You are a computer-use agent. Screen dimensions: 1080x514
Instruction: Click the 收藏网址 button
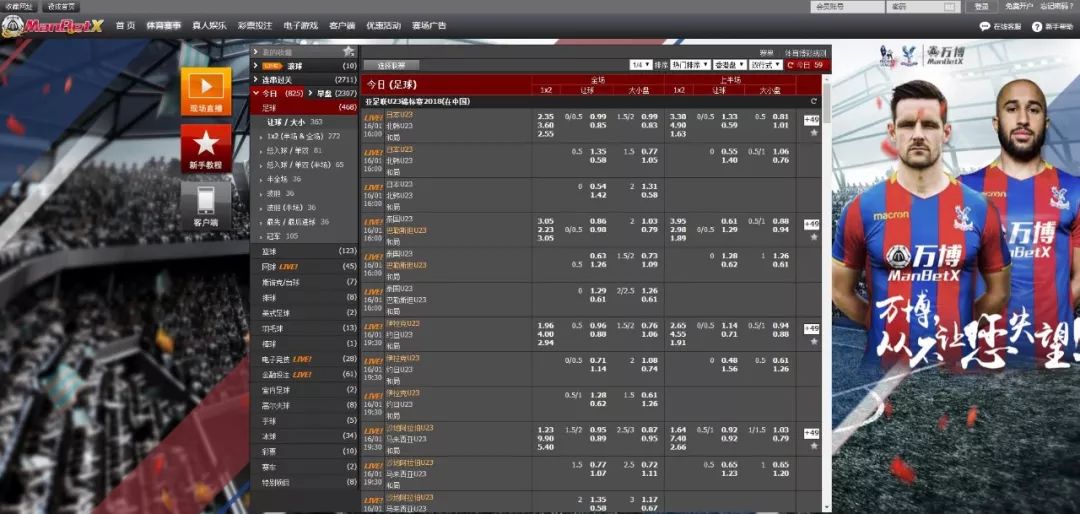(19, 7)
